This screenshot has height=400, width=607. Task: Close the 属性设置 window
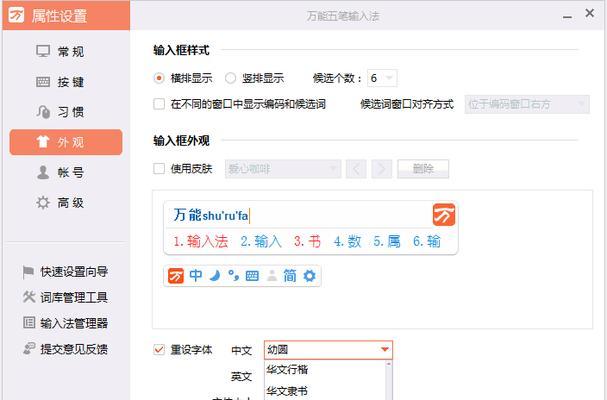pyautogui.click(x=590, y=13)
